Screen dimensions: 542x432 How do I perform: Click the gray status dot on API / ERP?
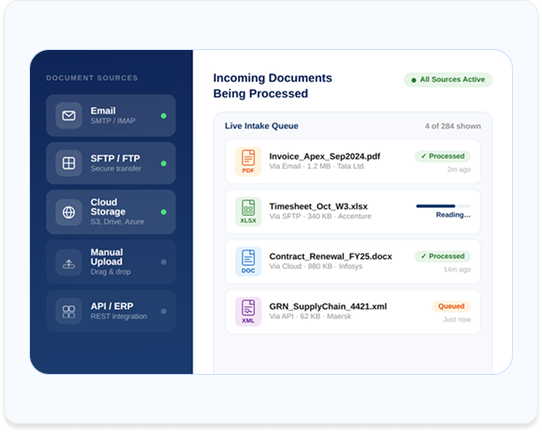[x=164, y=311]
